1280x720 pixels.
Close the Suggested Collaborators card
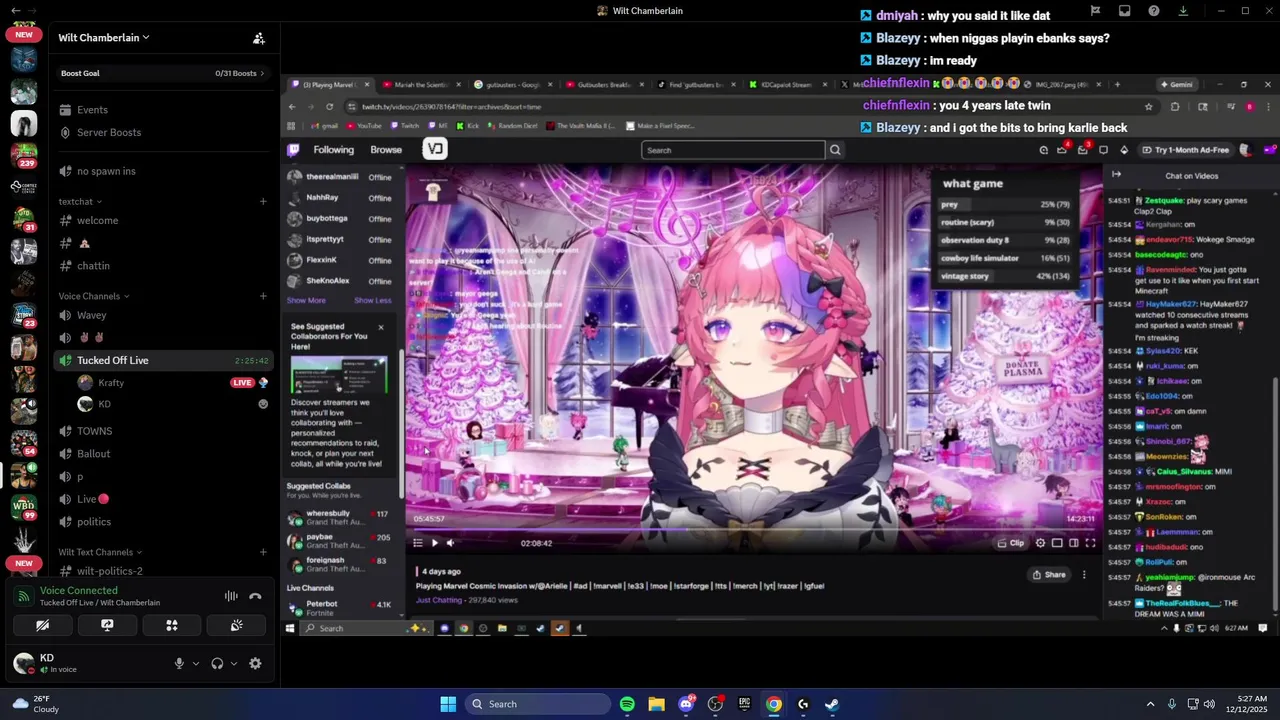point(381,327)
